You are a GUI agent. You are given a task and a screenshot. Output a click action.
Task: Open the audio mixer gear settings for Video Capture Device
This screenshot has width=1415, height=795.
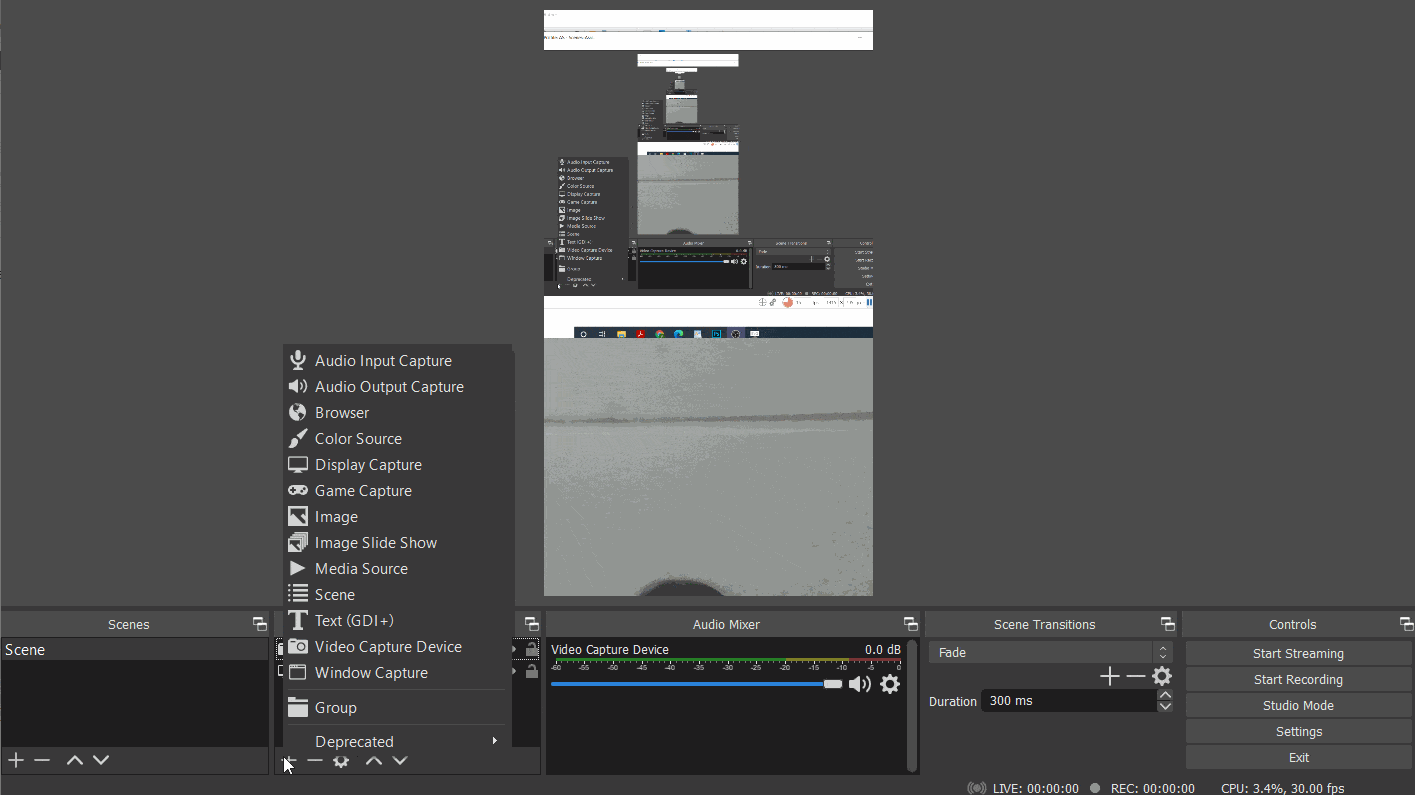890,684
